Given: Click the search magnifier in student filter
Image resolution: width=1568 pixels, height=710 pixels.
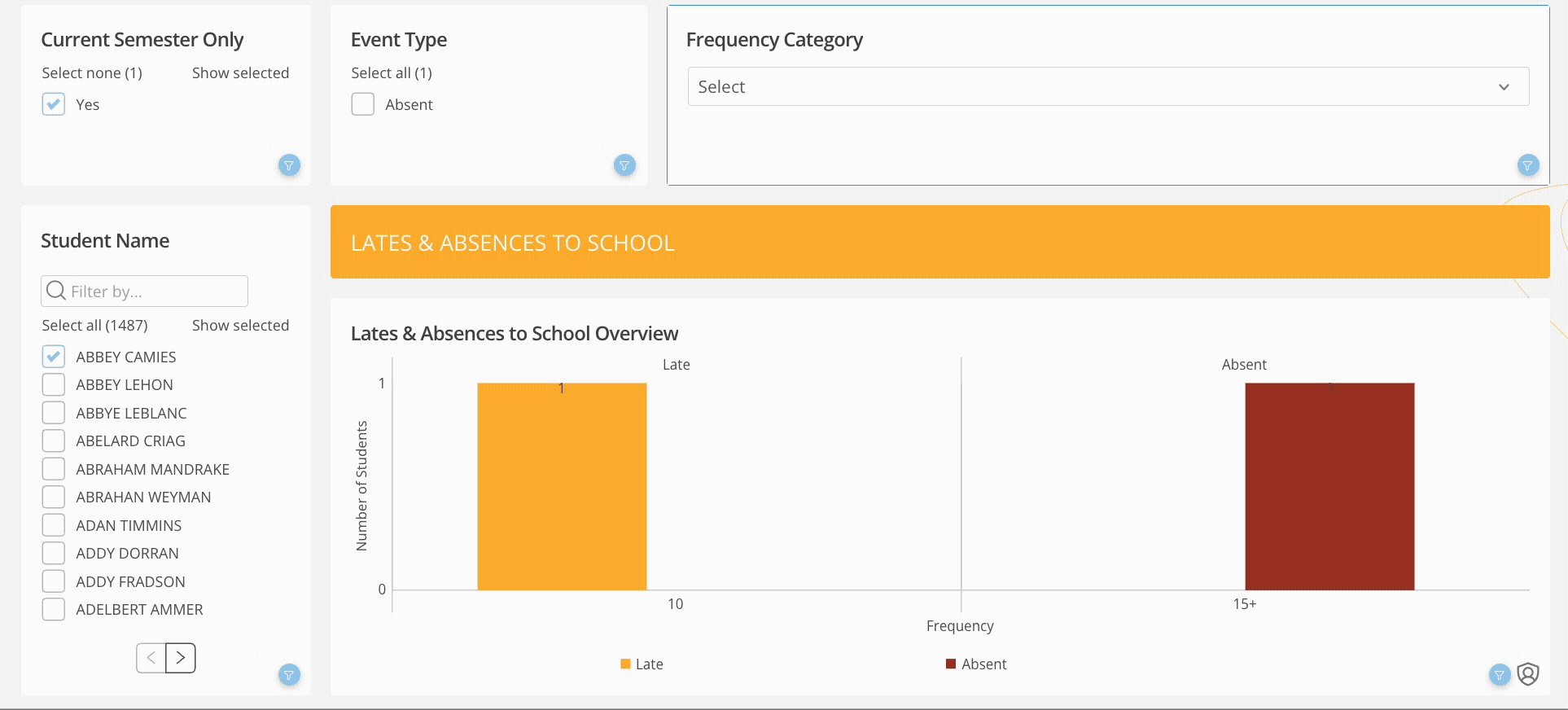Looking at the screenshot, I should (56, 291).
